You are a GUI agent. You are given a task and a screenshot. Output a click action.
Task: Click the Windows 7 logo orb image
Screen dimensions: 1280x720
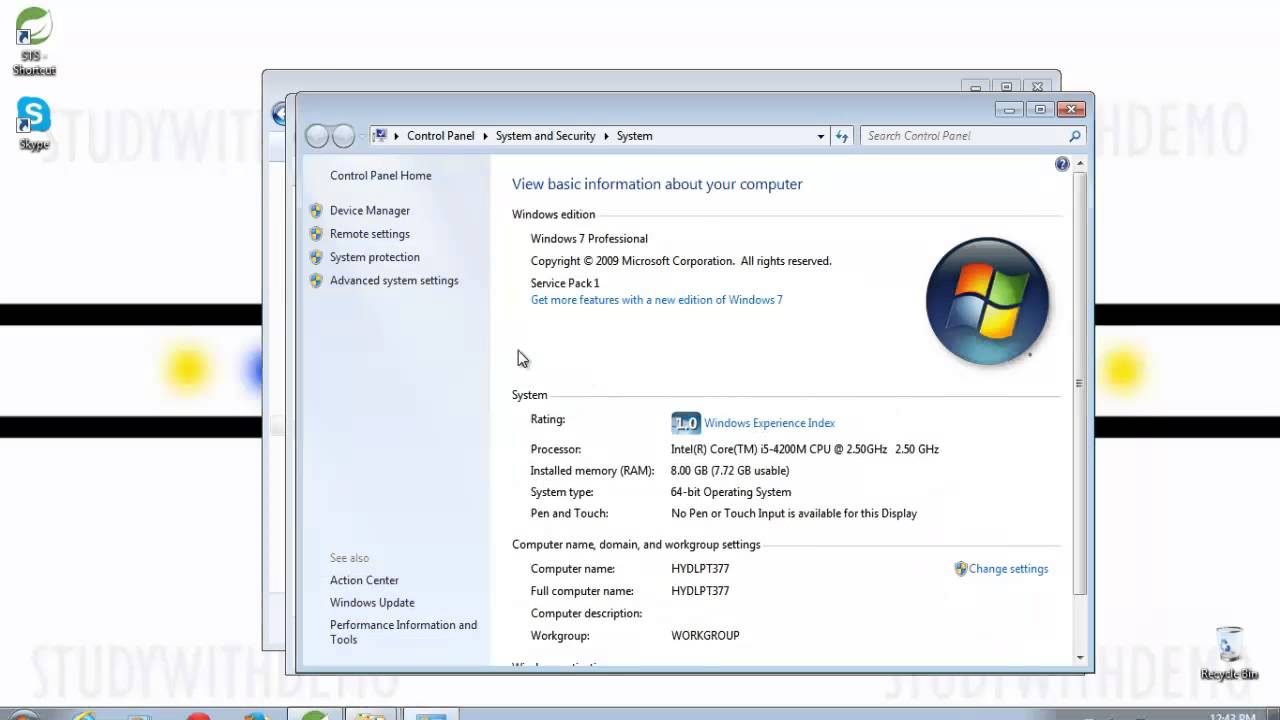[x=988, y=301]
